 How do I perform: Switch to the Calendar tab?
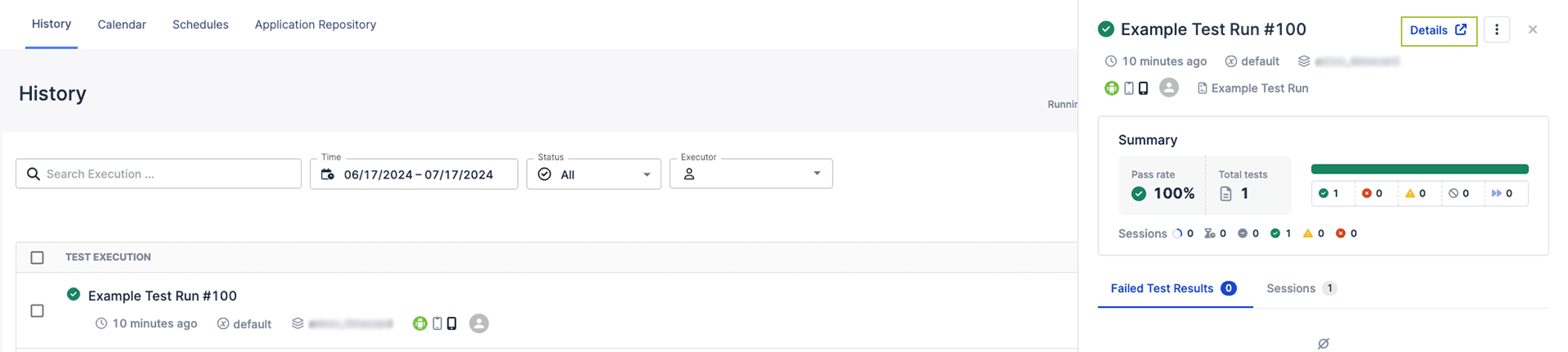[121, 25]
